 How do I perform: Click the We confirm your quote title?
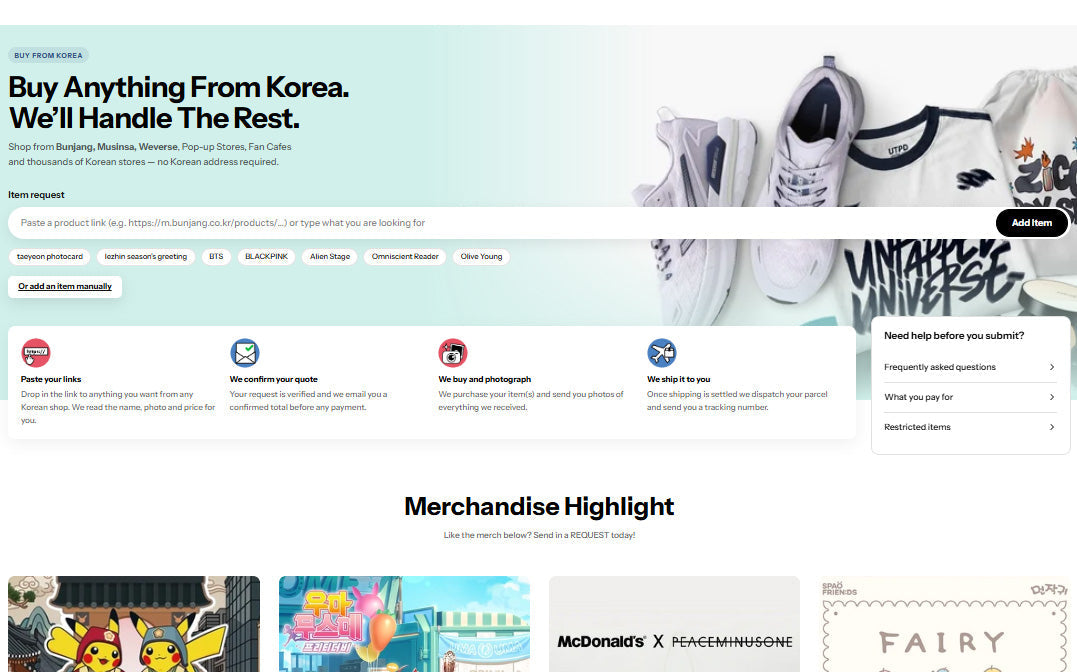(273, 379)
